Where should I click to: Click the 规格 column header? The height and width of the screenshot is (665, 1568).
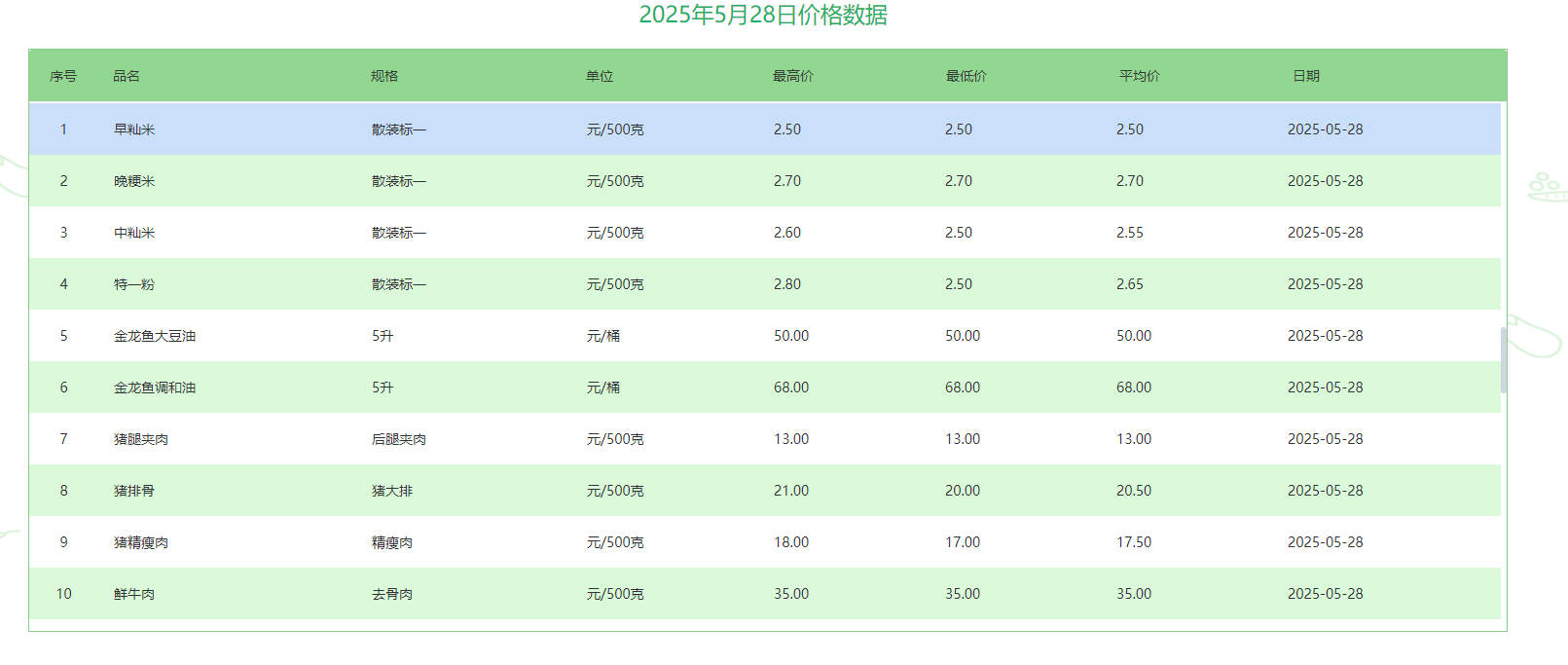[384, 76]
